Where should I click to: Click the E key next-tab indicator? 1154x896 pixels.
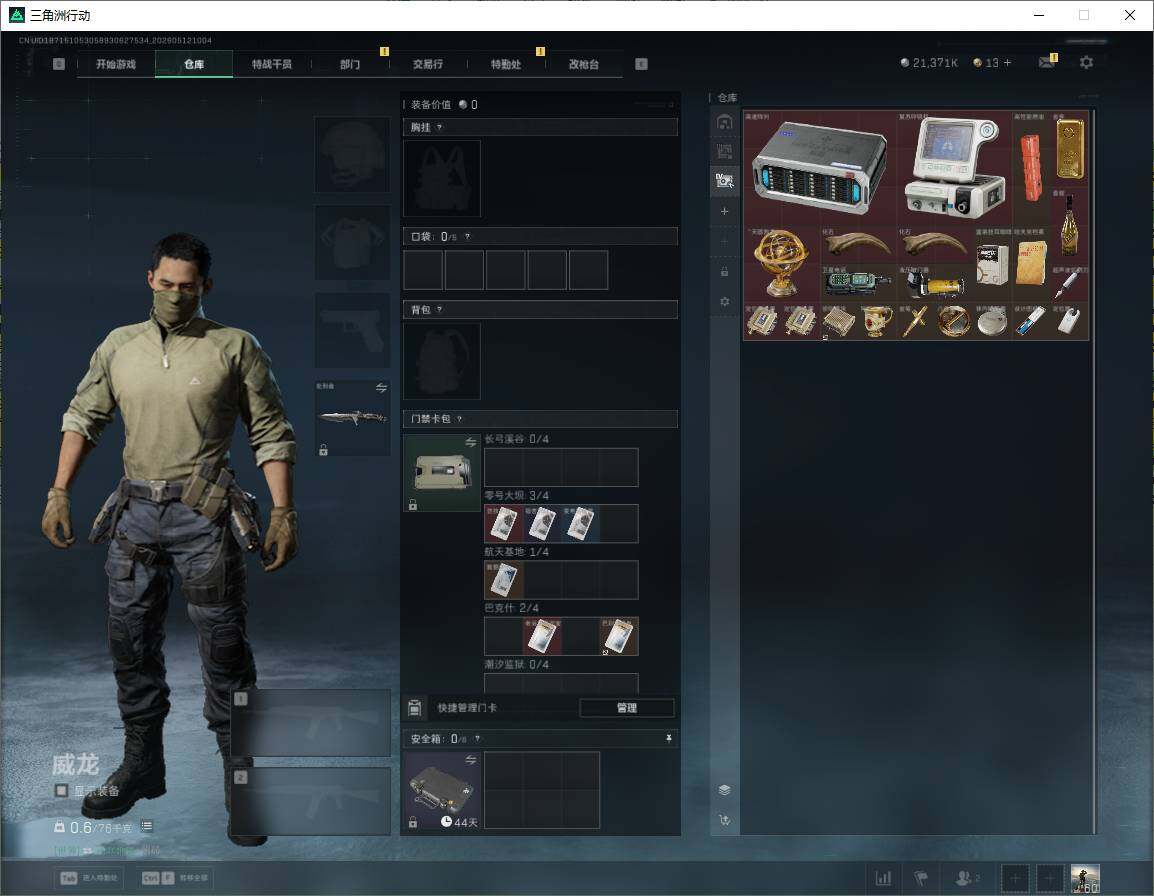[x=641, y=64]
